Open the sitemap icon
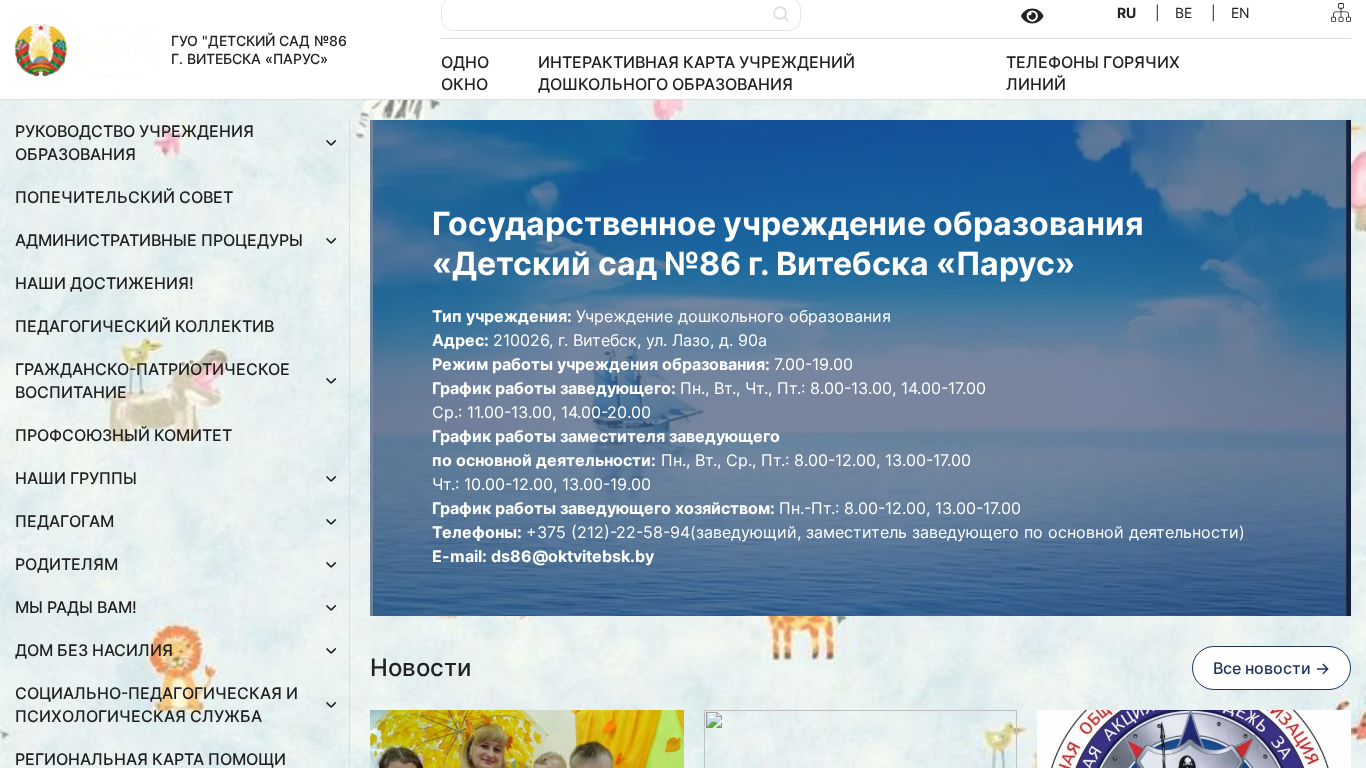 pyautogui.click(x=1340, y=13)
